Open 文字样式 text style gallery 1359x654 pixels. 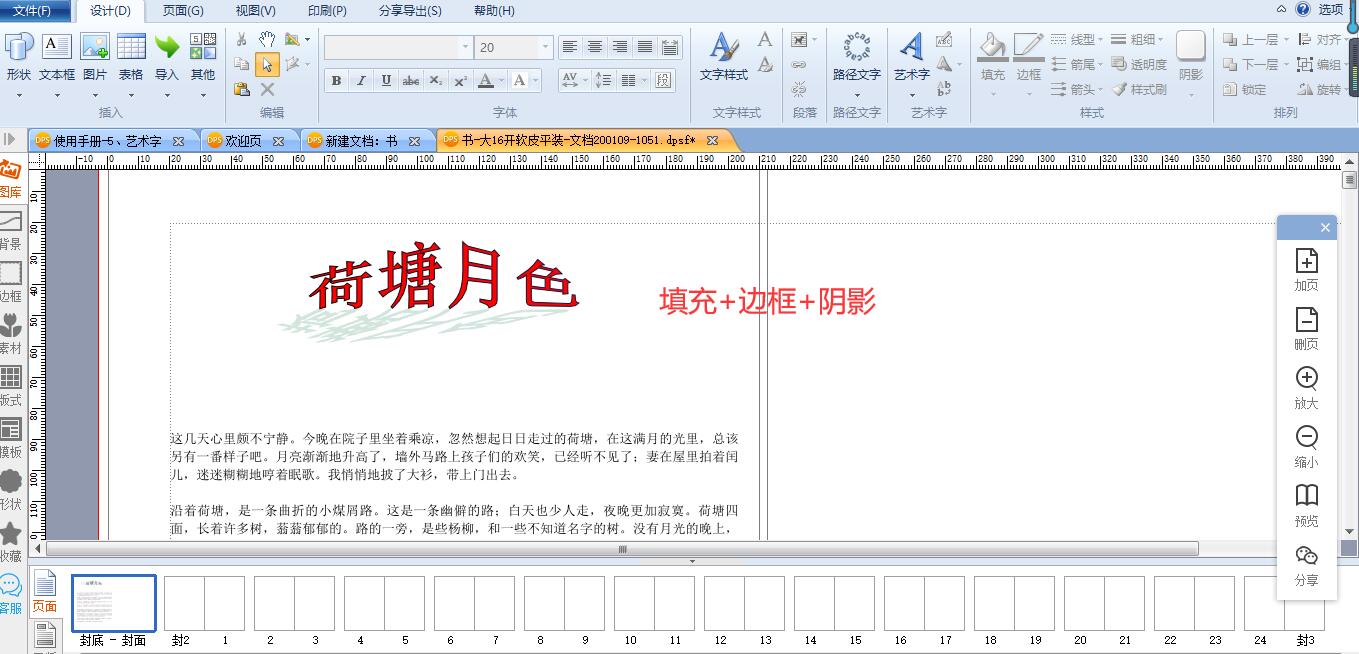pos(724,57)
